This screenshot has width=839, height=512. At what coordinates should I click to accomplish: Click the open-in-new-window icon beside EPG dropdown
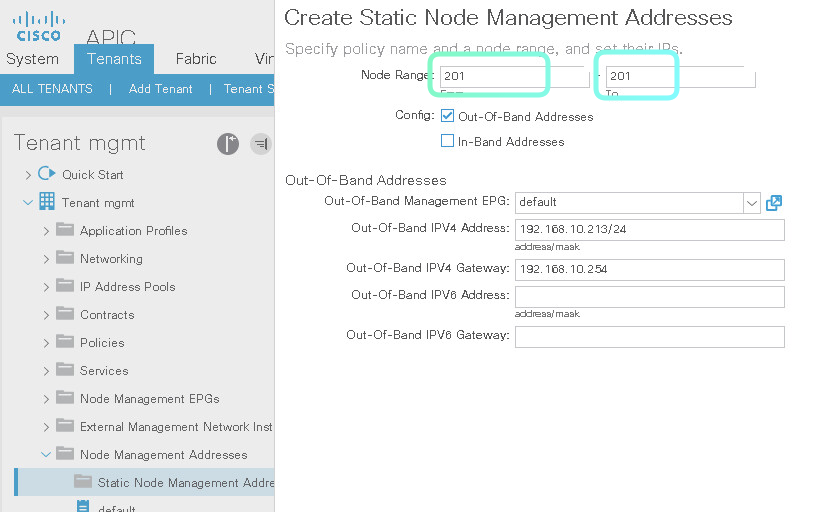(773, 203)
